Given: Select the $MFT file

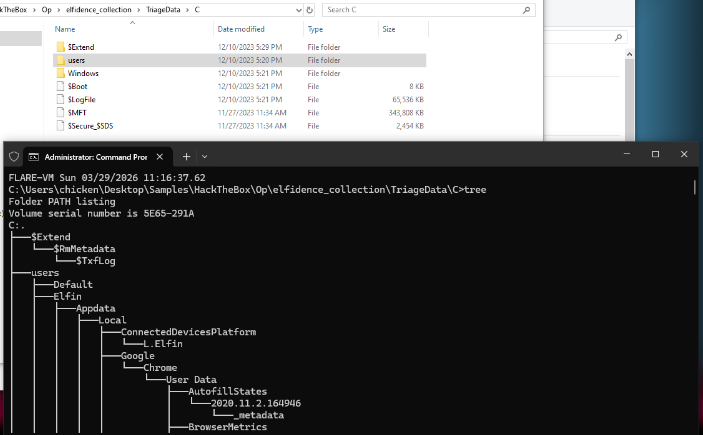Looking at the screenshot, I should click(x=76, y=113).
